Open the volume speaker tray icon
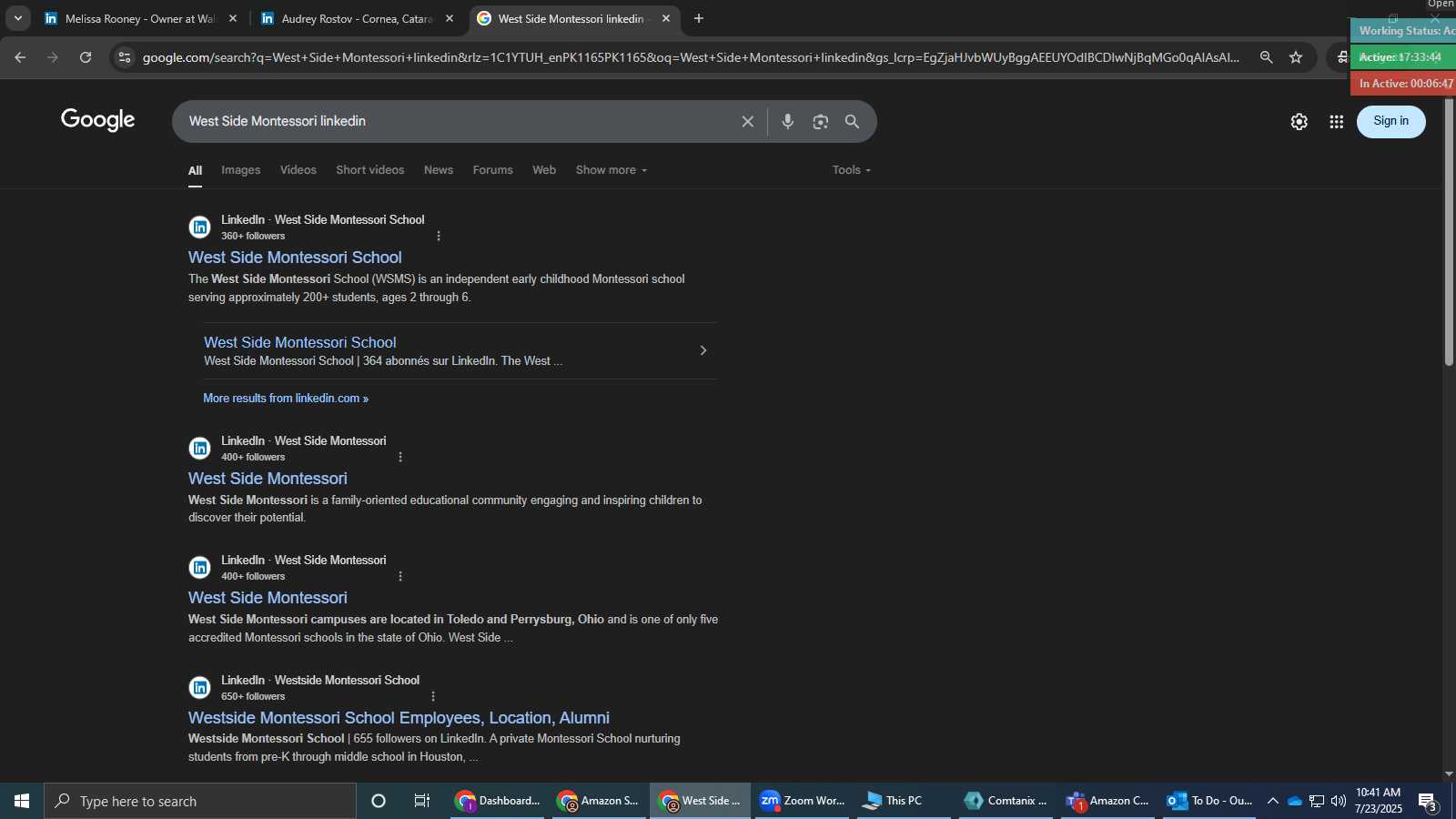 click(x=1338, y=801)
